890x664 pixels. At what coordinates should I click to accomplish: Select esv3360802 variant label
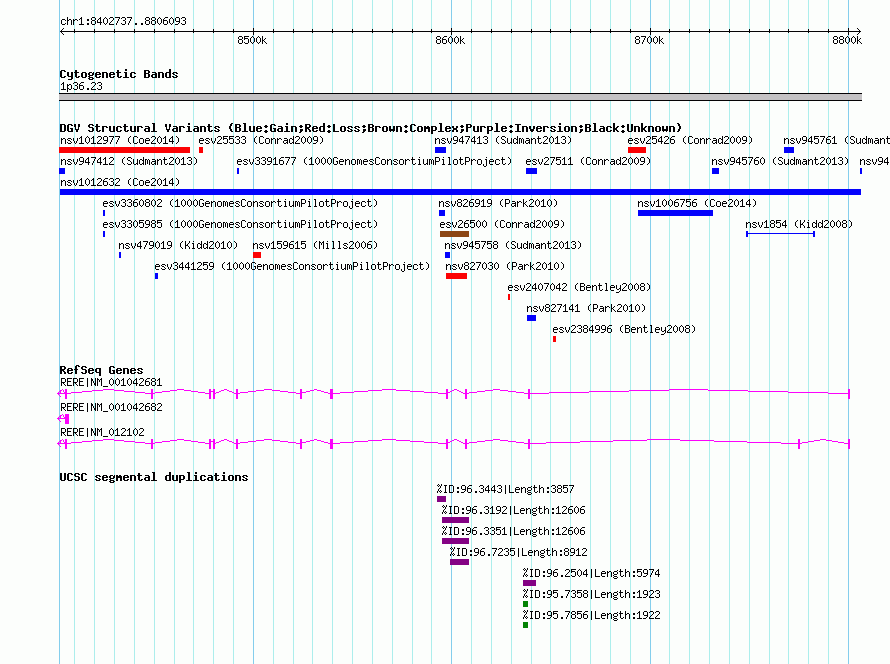(x=240, y=203)
